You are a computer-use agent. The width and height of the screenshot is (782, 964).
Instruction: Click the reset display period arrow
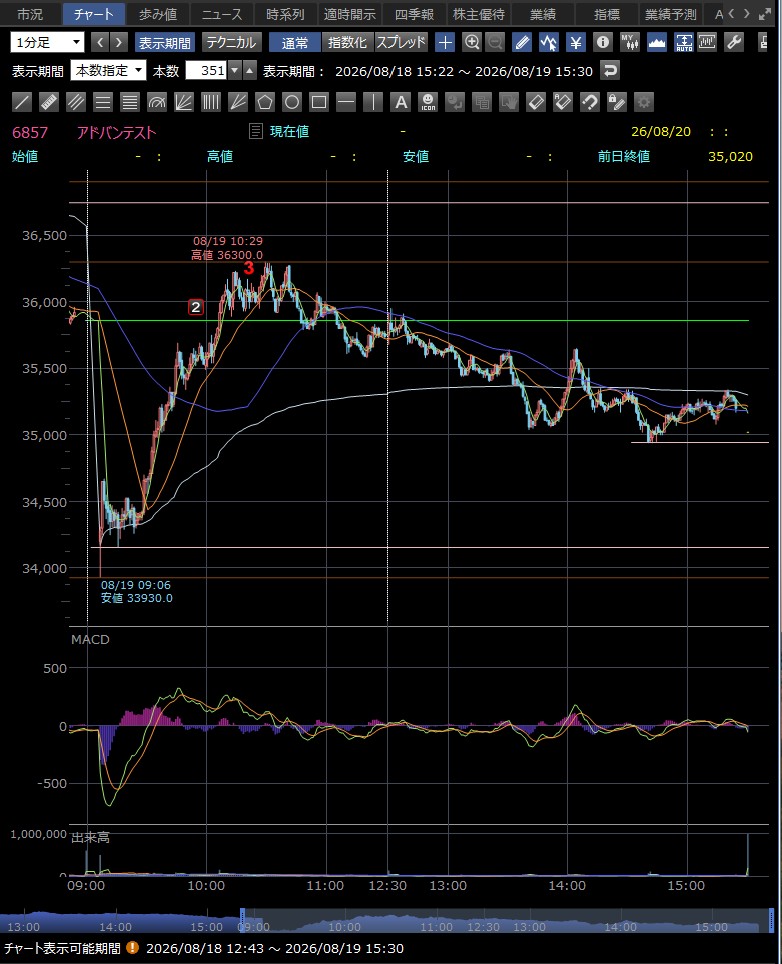pyautogui.click(x=610, y=71)
